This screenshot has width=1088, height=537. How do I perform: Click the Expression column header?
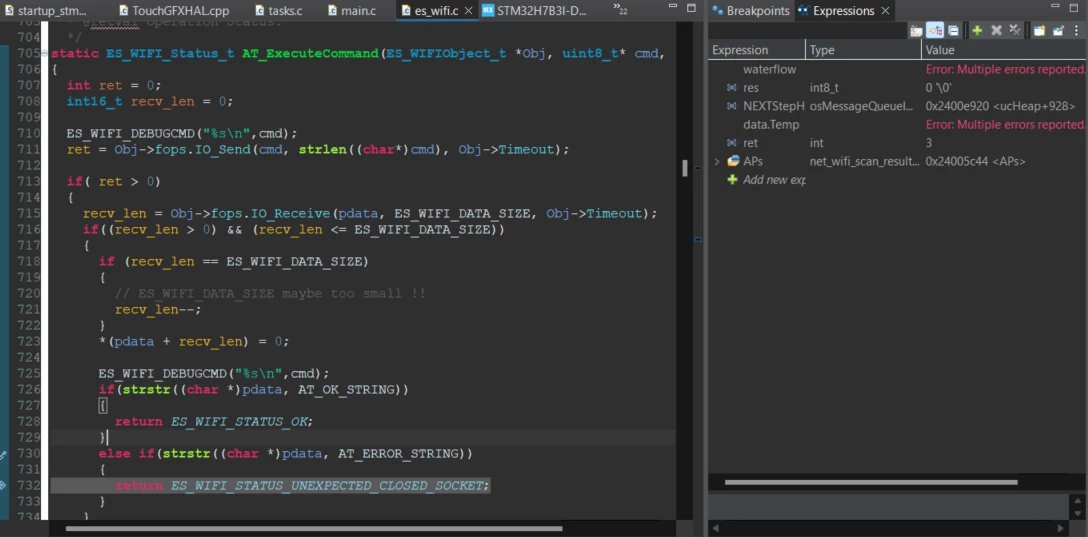(x=756, y=50)
